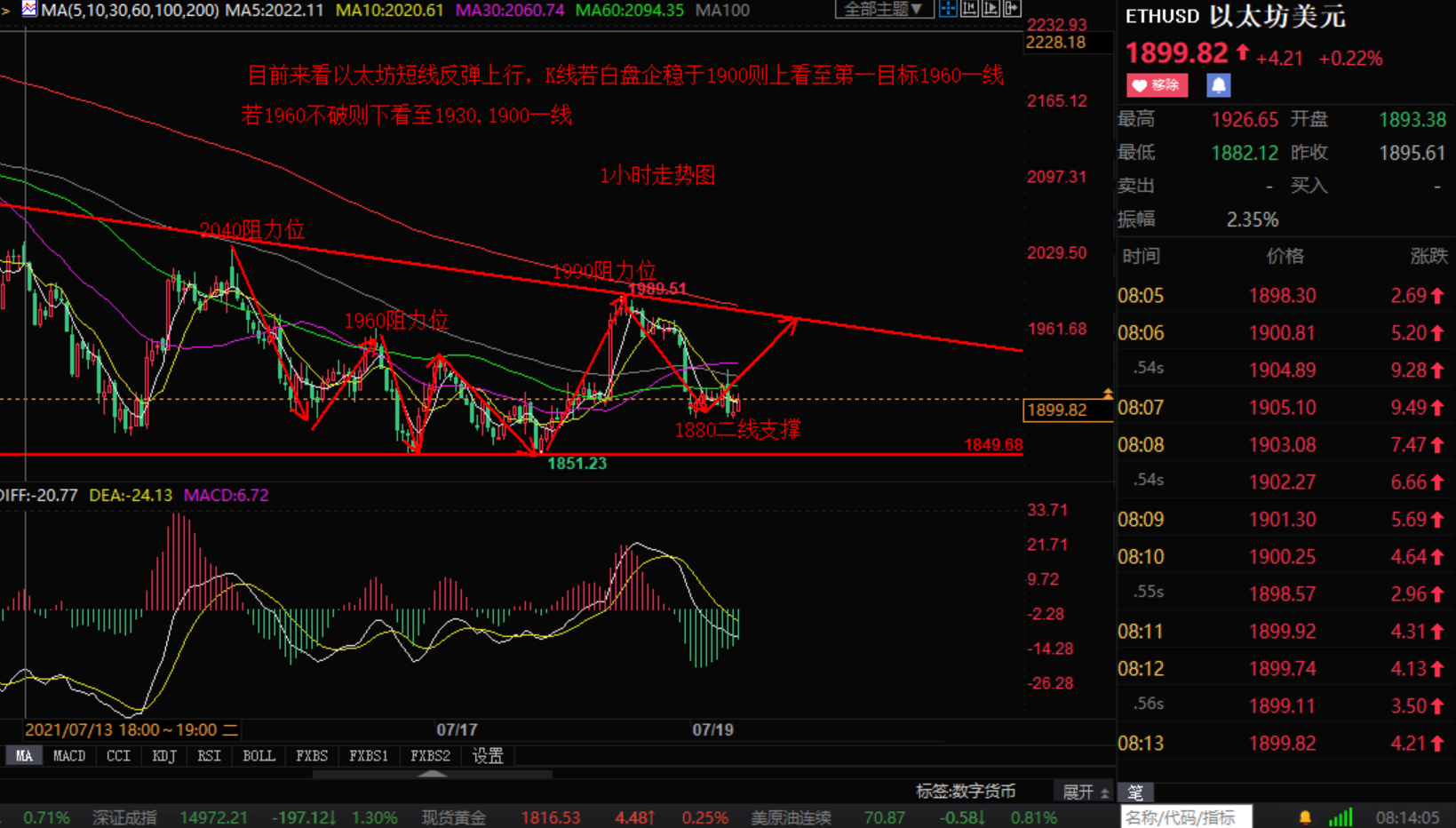Switch to the MACD indicator tab

coord(69,756)
